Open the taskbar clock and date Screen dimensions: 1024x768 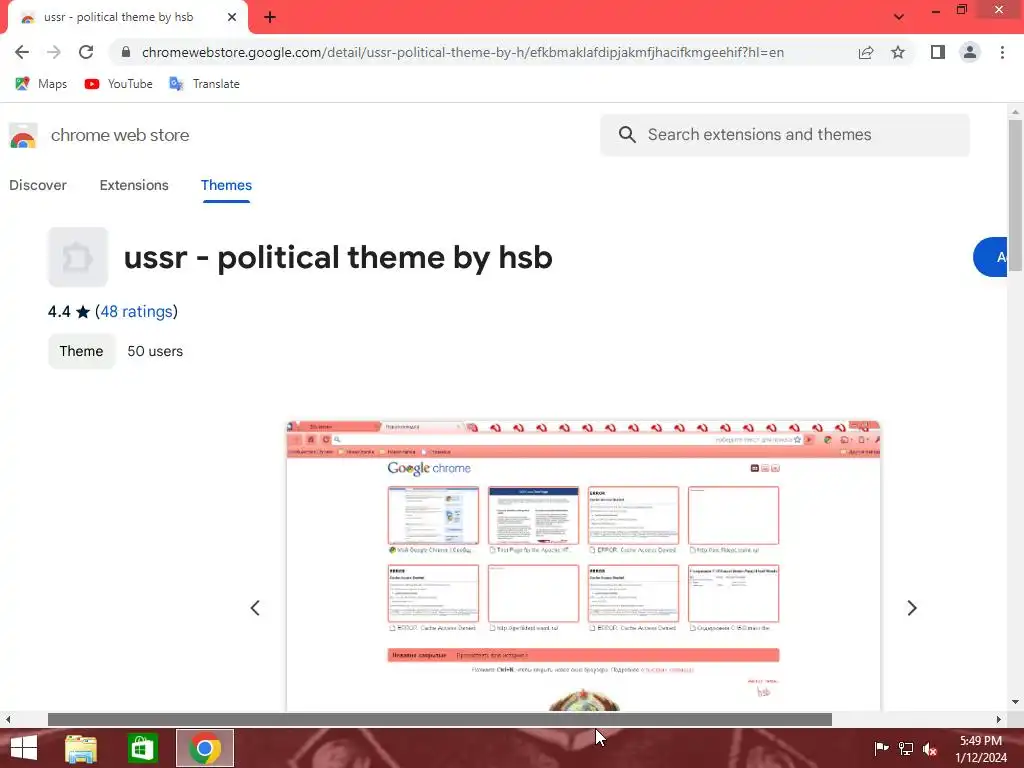(981, 748)
